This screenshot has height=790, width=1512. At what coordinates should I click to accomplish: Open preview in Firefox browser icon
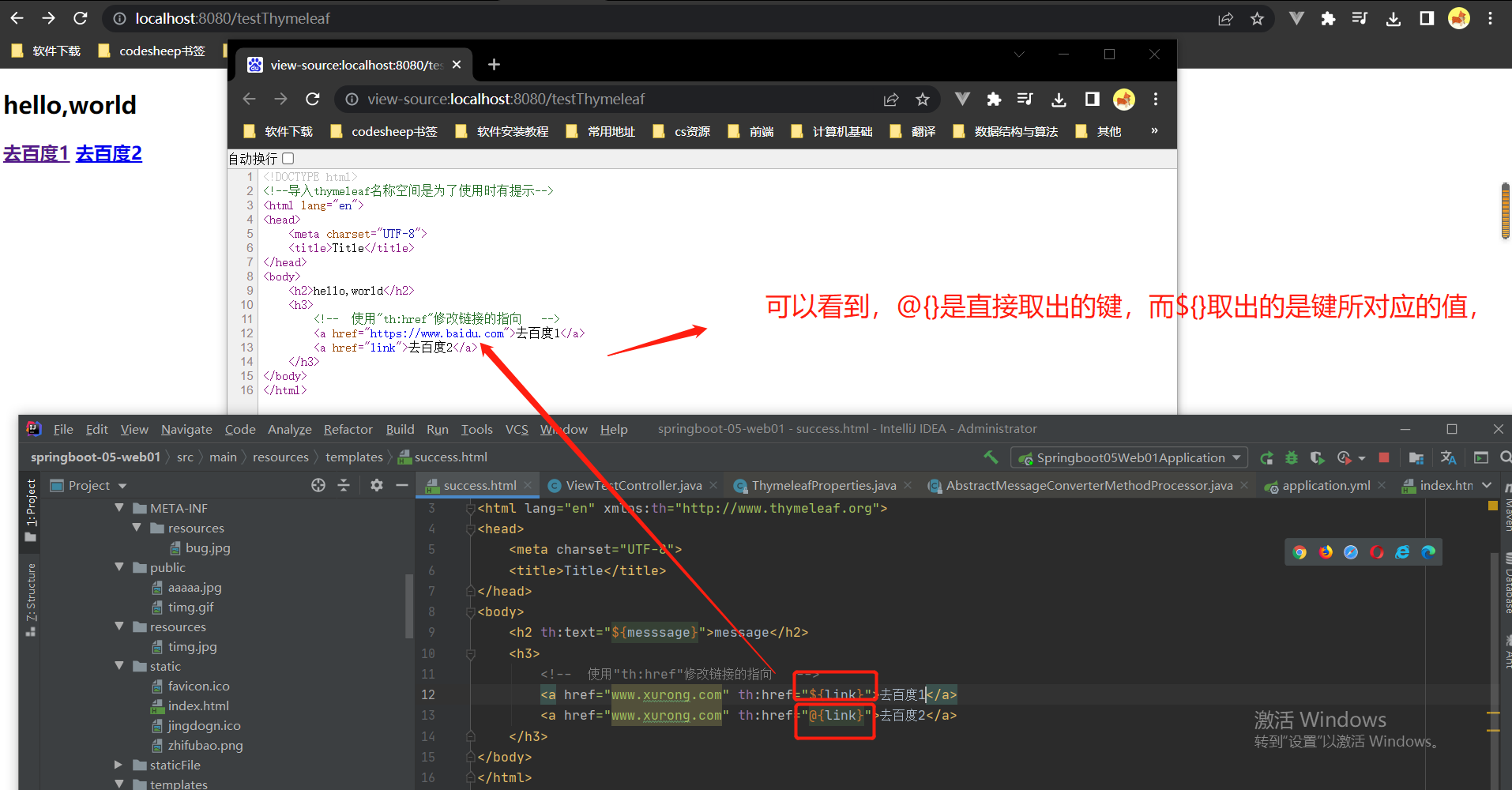click(1326, 552)
